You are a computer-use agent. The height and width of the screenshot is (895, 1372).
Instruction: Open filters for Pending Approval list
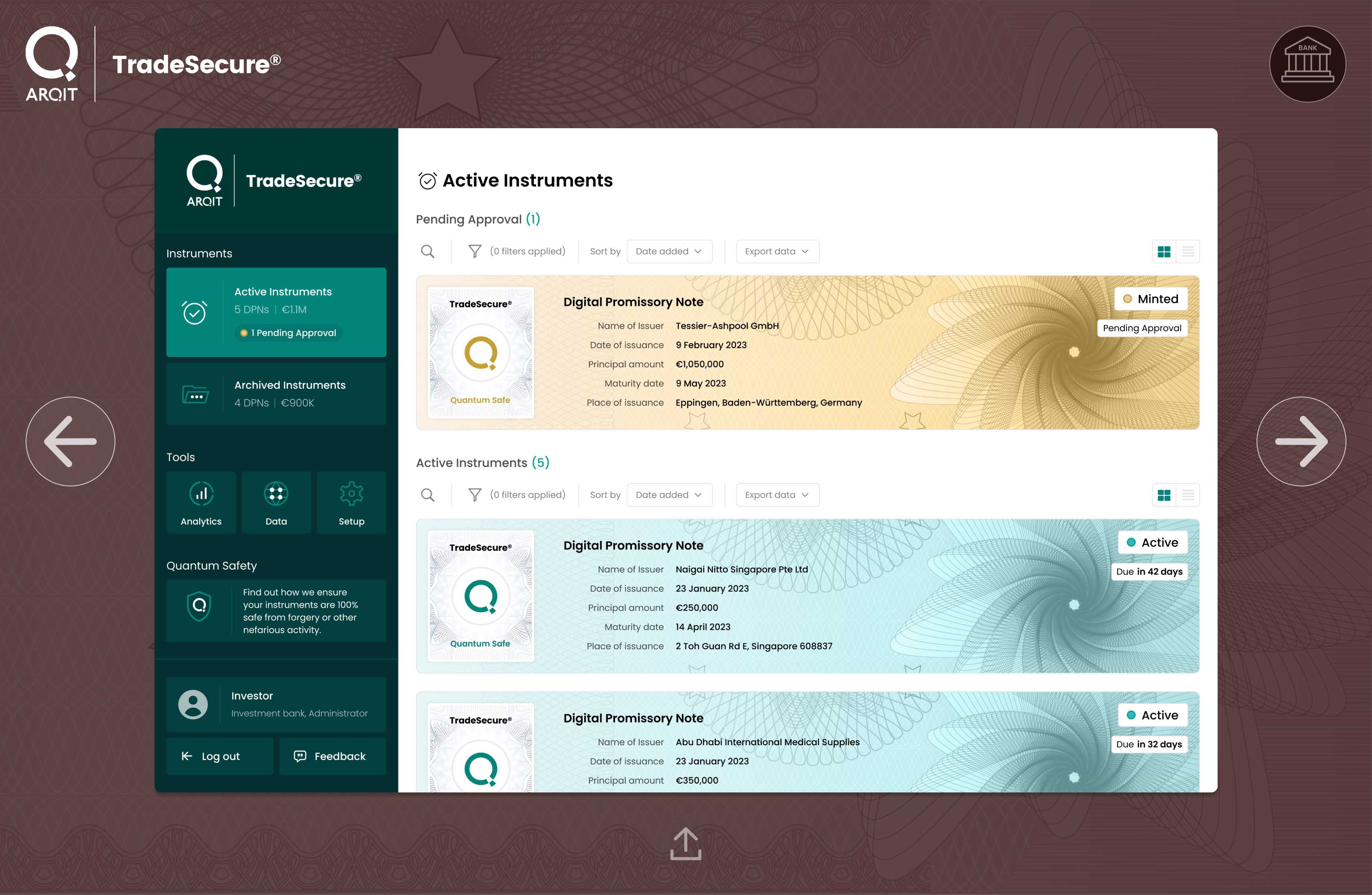click(x=474, y=251)
